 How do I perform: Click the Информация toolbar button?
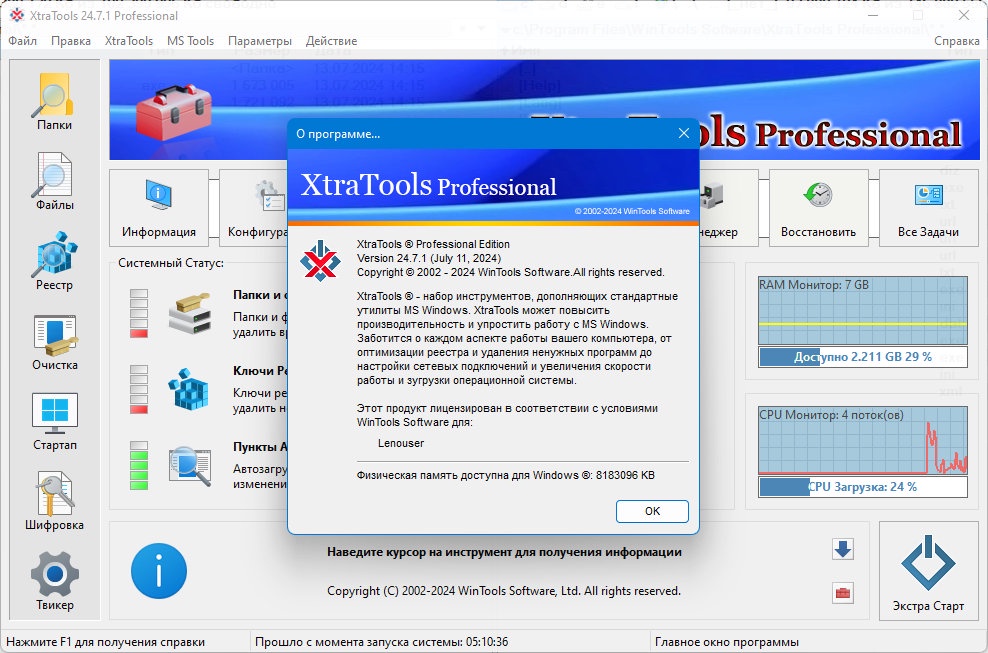(x=159, y=207)
